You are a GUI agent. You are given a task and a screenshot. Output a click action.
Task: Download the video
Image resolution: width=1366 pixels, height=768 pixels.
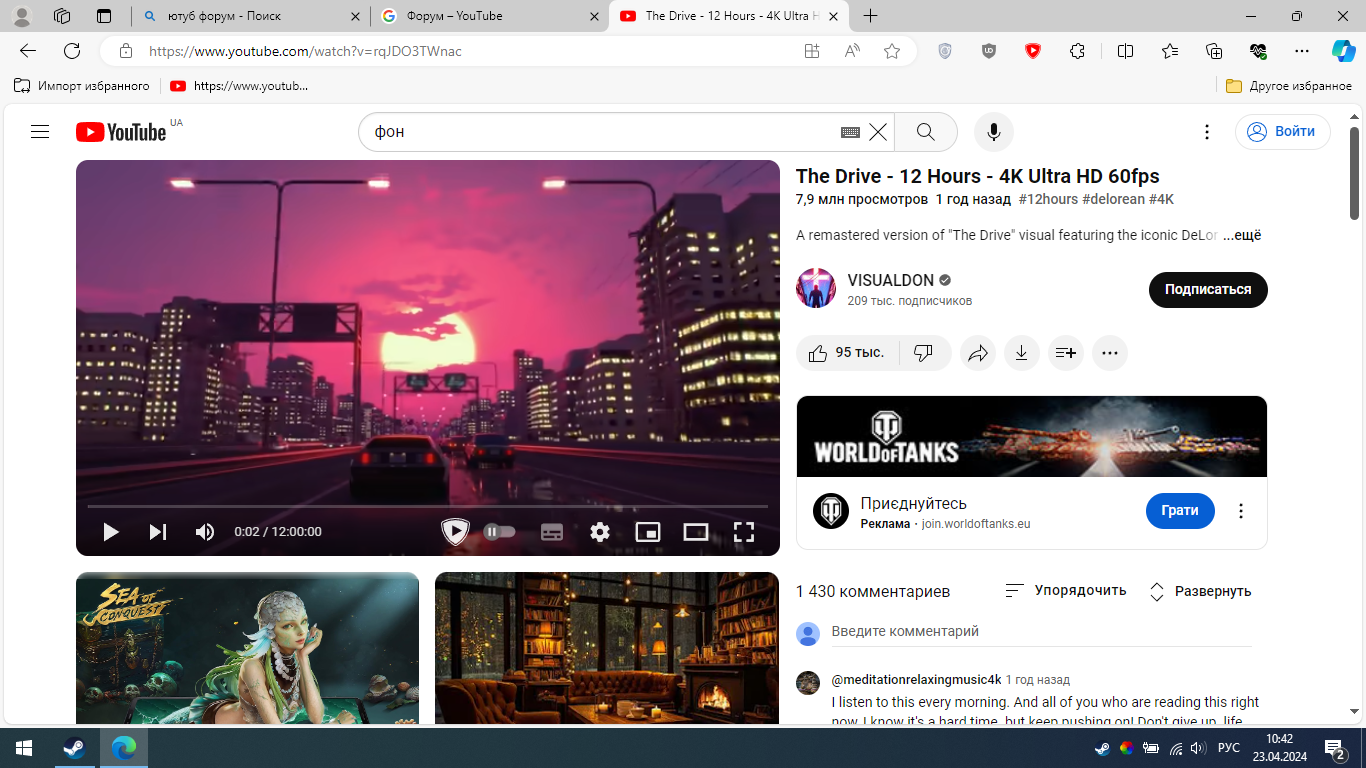coord(1022,353)
